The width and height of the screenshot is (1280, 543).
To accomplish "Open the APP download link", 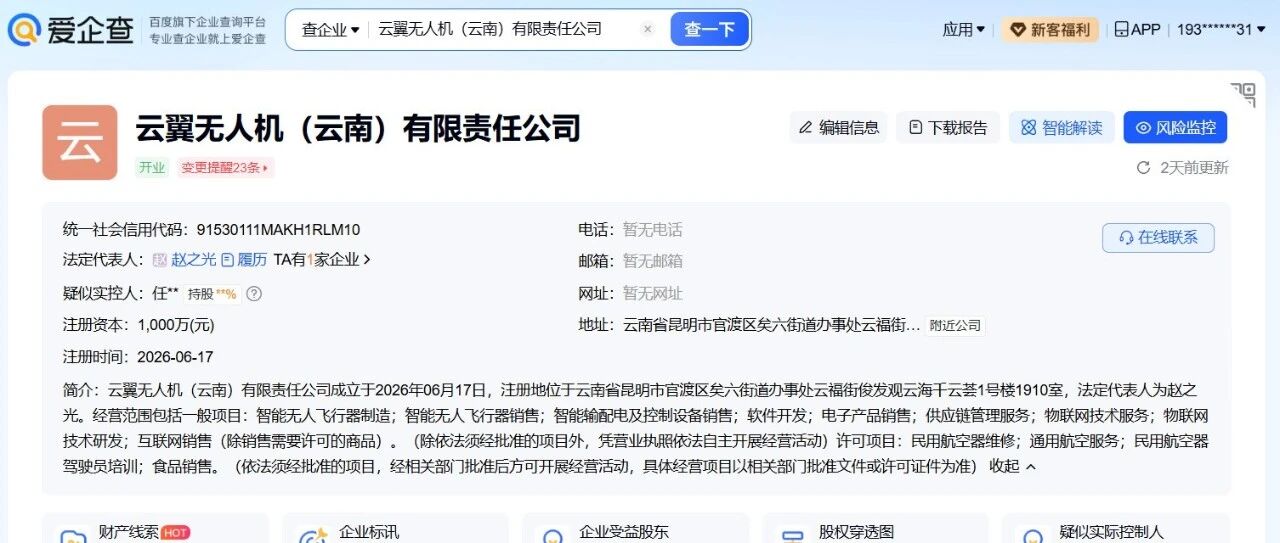I will (x=1137, y=30).
